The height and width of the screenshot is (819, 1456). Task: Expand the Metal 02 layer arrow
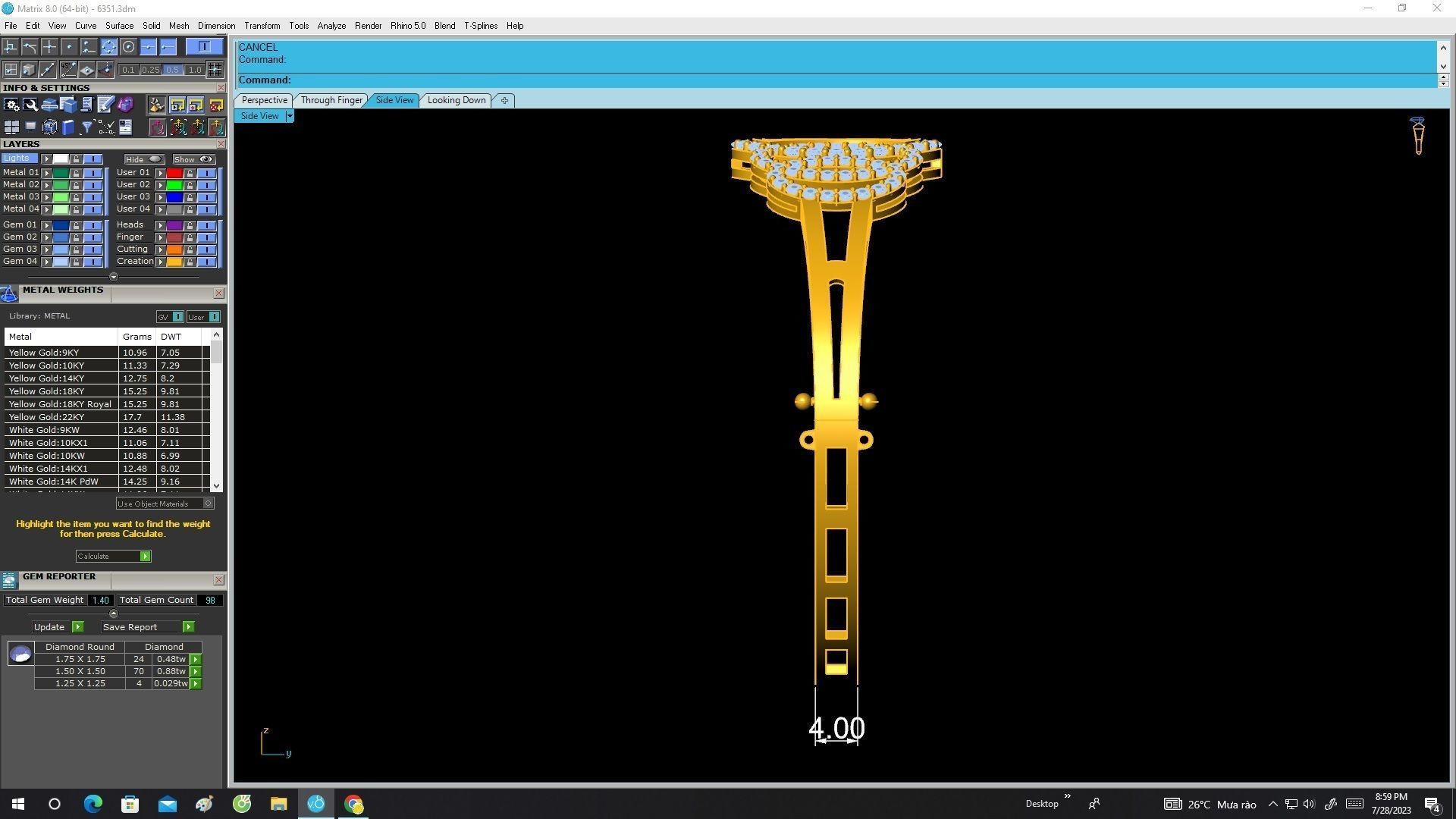47,185
